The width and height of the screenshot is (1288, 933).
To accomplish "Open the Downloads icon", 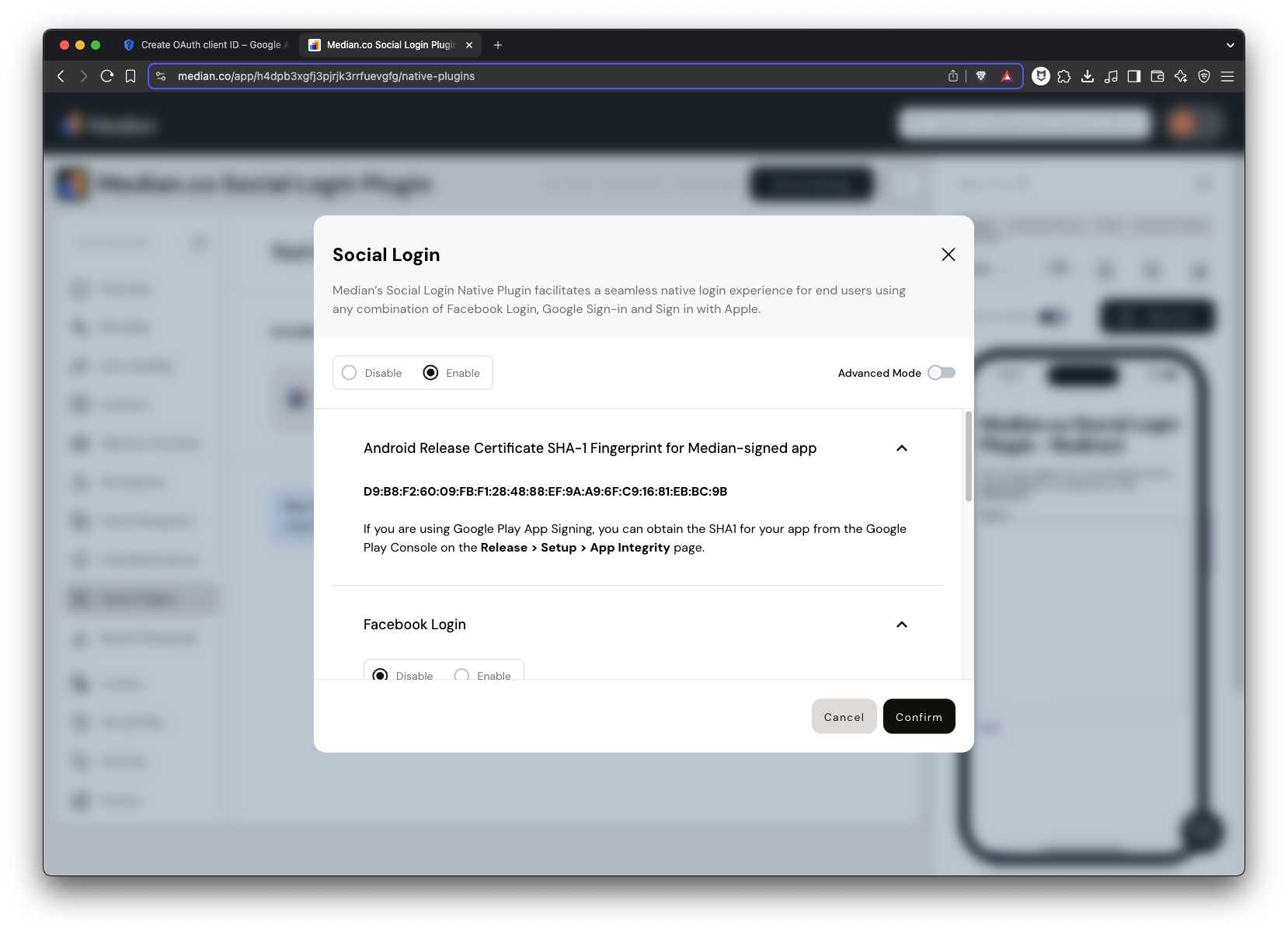I will [1088, 76].
